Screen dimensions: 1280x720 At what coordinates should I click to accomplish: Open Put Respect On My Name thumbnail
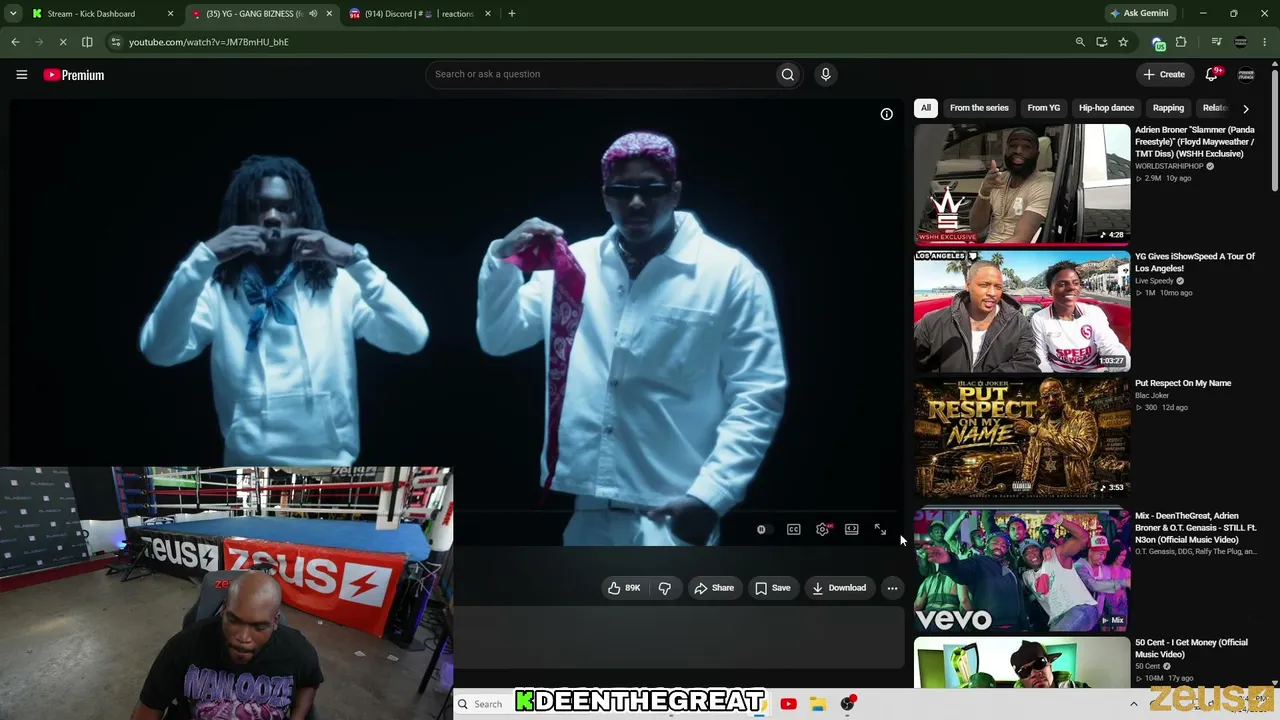pyautogui.click(x=1022, y=437)
